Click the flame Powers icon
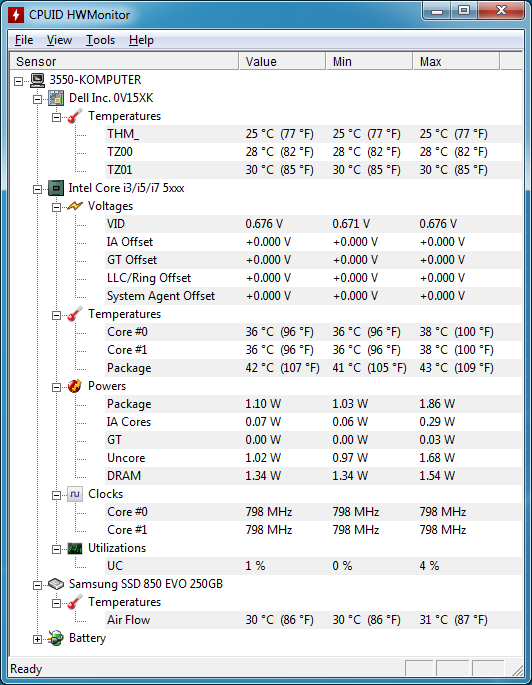The width and height of the screenshot is (532, 685). [75, 386]
